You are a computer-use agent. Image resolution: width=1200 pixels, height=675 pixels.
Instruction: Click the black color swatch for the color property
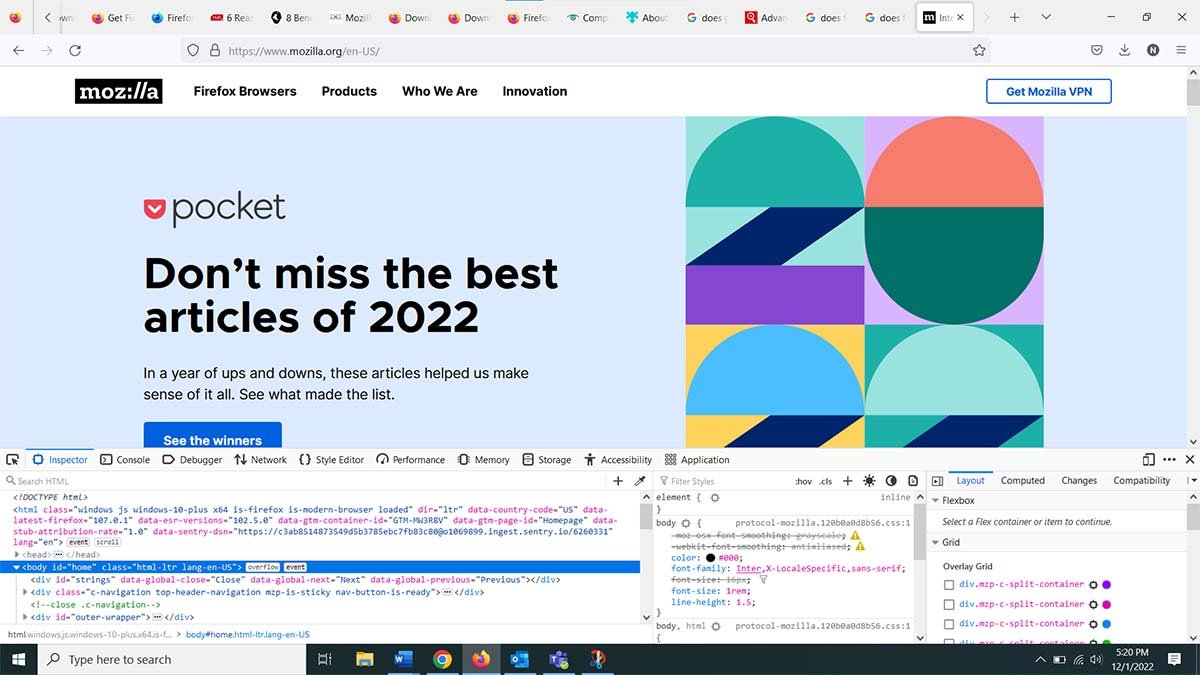point(711,558)
